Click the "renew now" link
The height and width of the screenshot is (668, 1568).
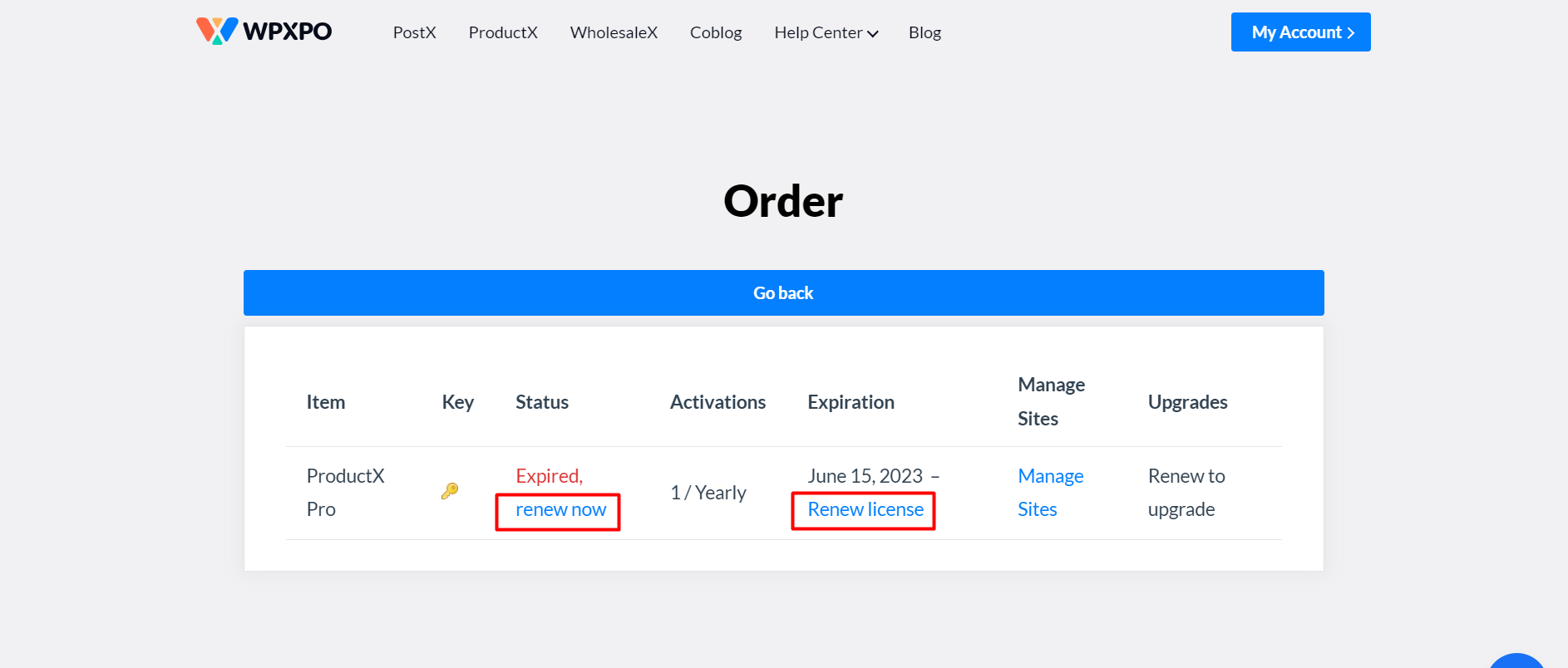[560, 510]
